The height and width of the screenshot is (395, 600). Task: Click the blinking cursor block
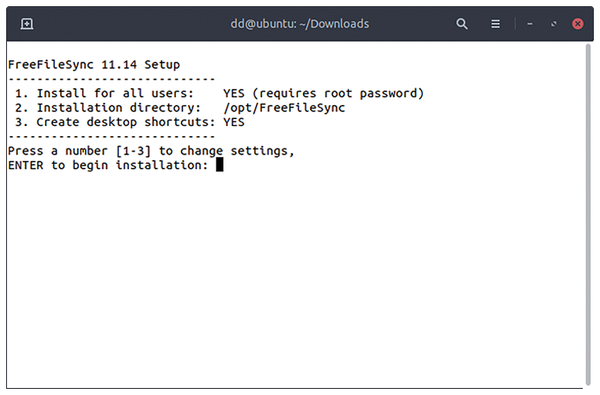pyautogui.click(x=220, y=165)
